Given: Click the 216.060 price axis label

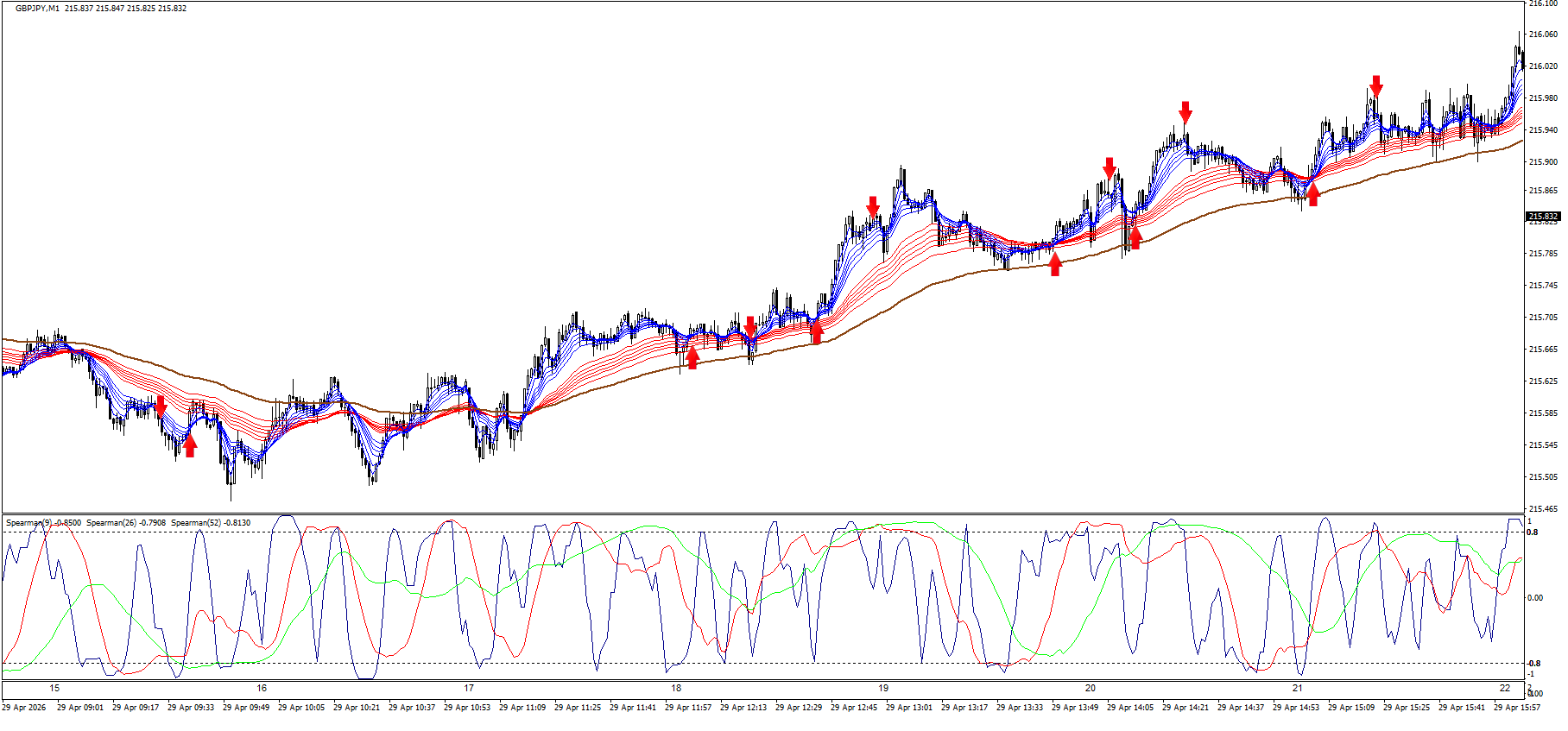Looking at the screenshot, I should click(1543, 35).
